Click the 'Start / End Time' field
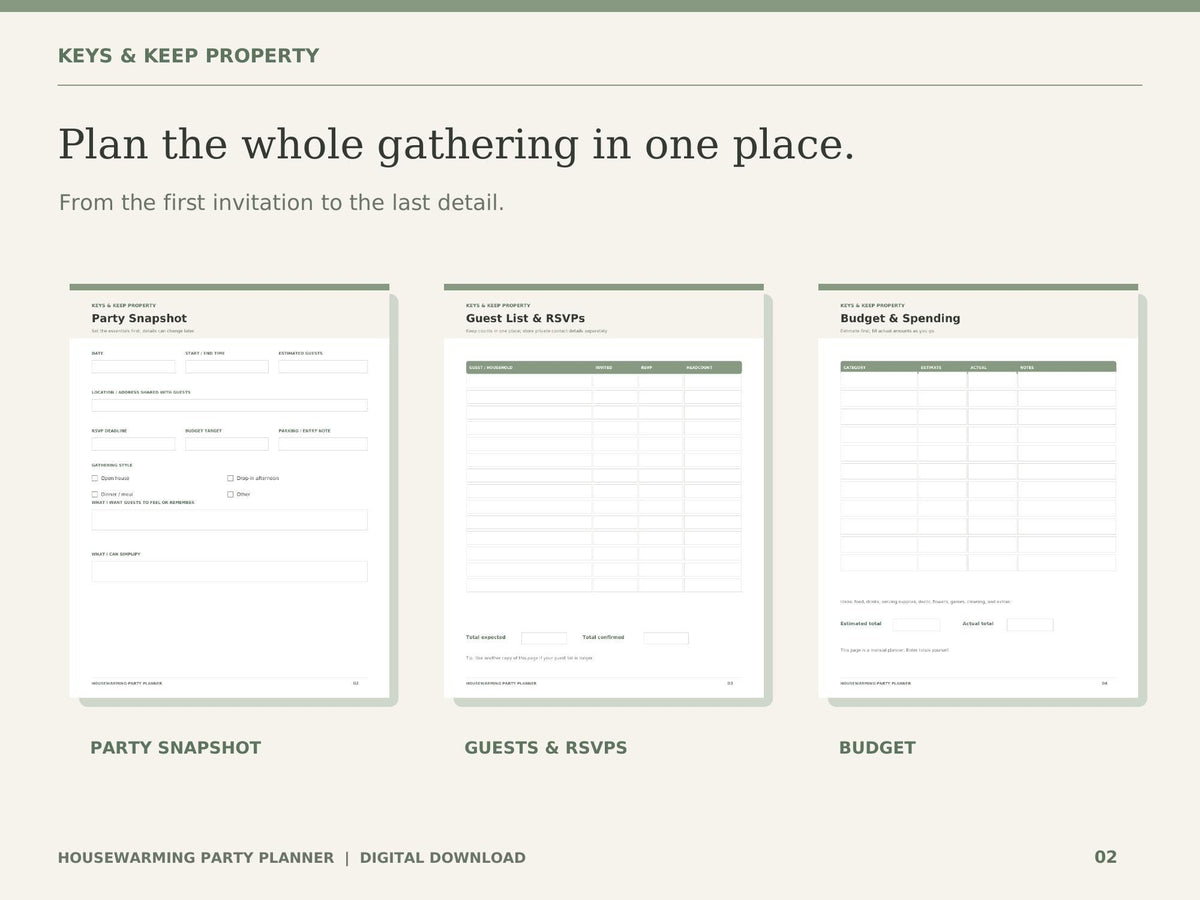Image resolution: width=1200 pixels, height=900 pixels. 227,367
